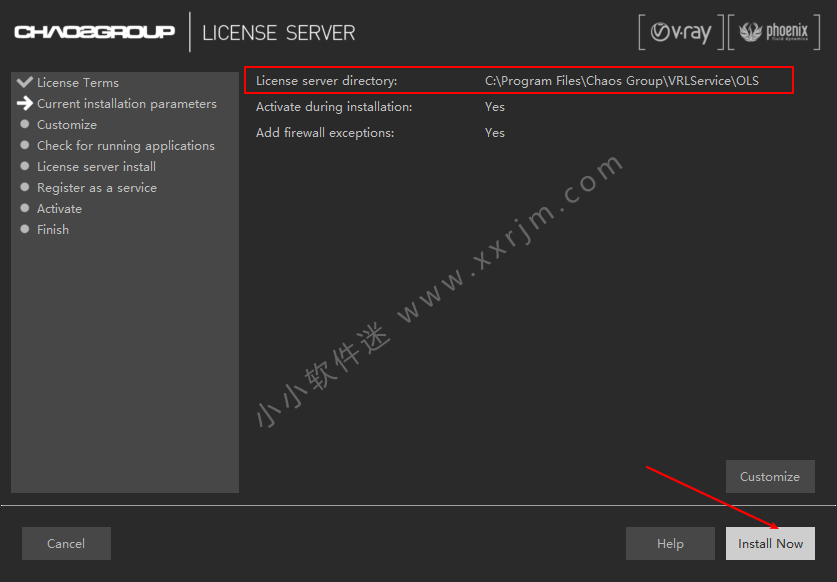The height and width of the screenshot is (582, 837).
Task: Click the Install Now button
Action: point(770,544)
